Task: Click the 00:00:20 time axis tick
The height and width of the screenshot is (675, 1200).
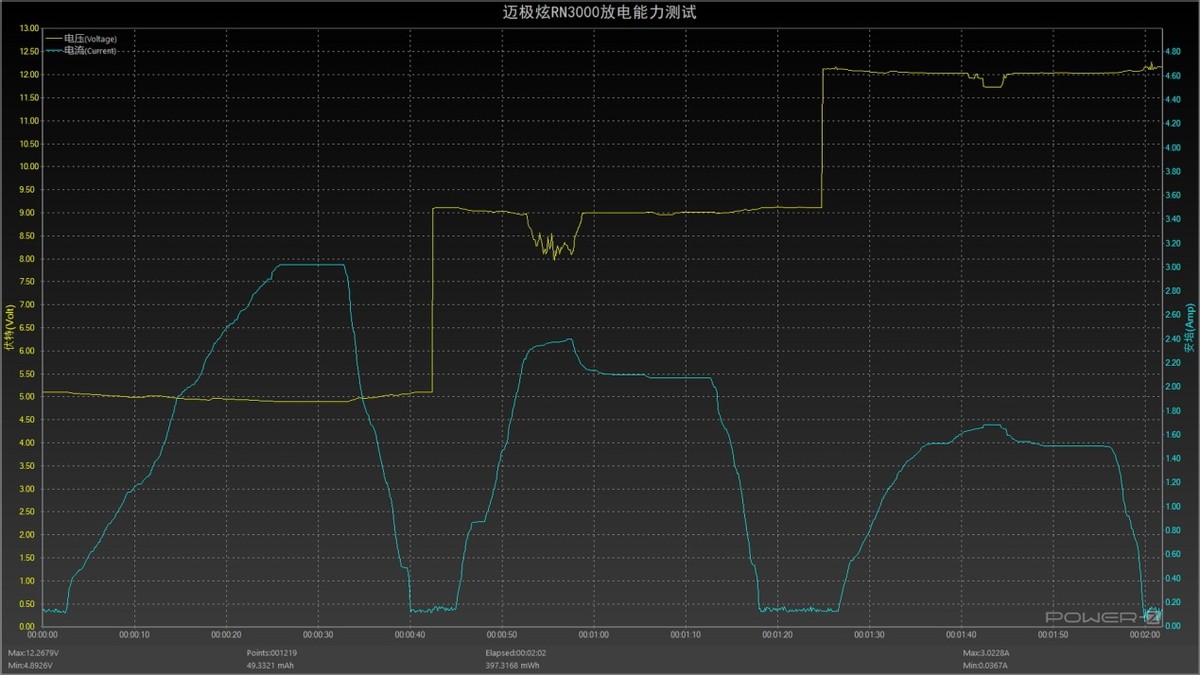Action: point(226,634)
